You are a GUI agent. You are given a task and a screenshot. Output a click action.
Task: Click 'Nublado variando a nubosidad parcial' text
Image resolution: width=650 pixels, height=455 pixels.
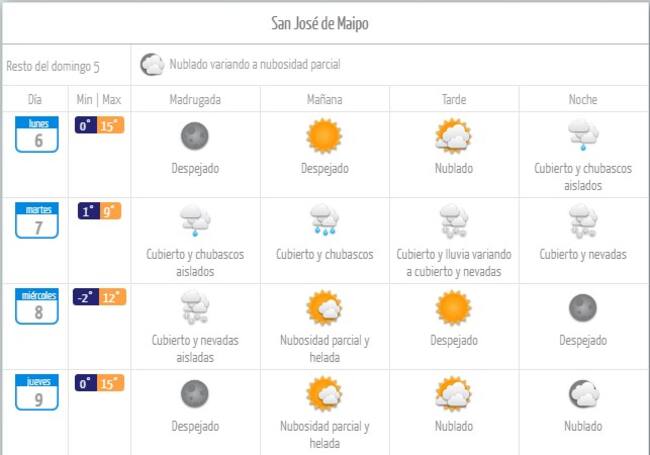click(x=255, y=65)
